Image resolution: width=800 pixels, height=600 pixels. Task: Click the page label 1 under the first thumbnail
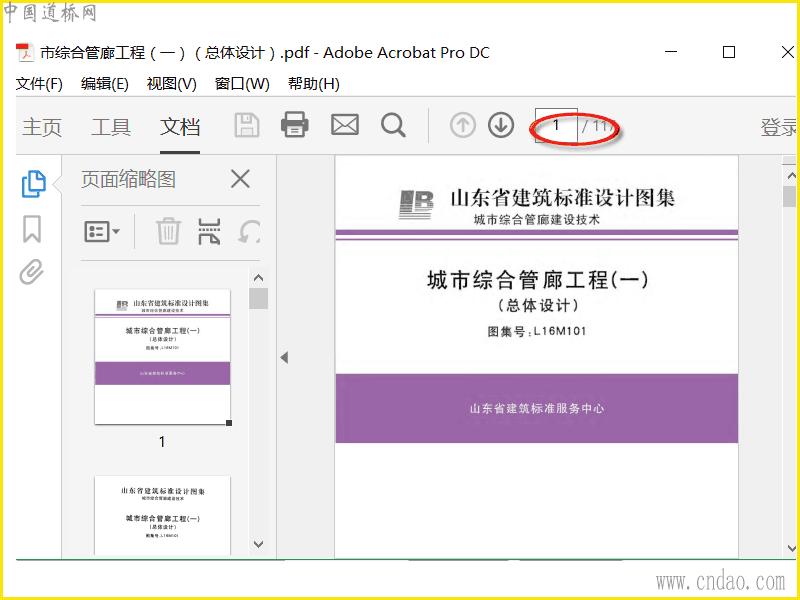(x=162, y=442)
